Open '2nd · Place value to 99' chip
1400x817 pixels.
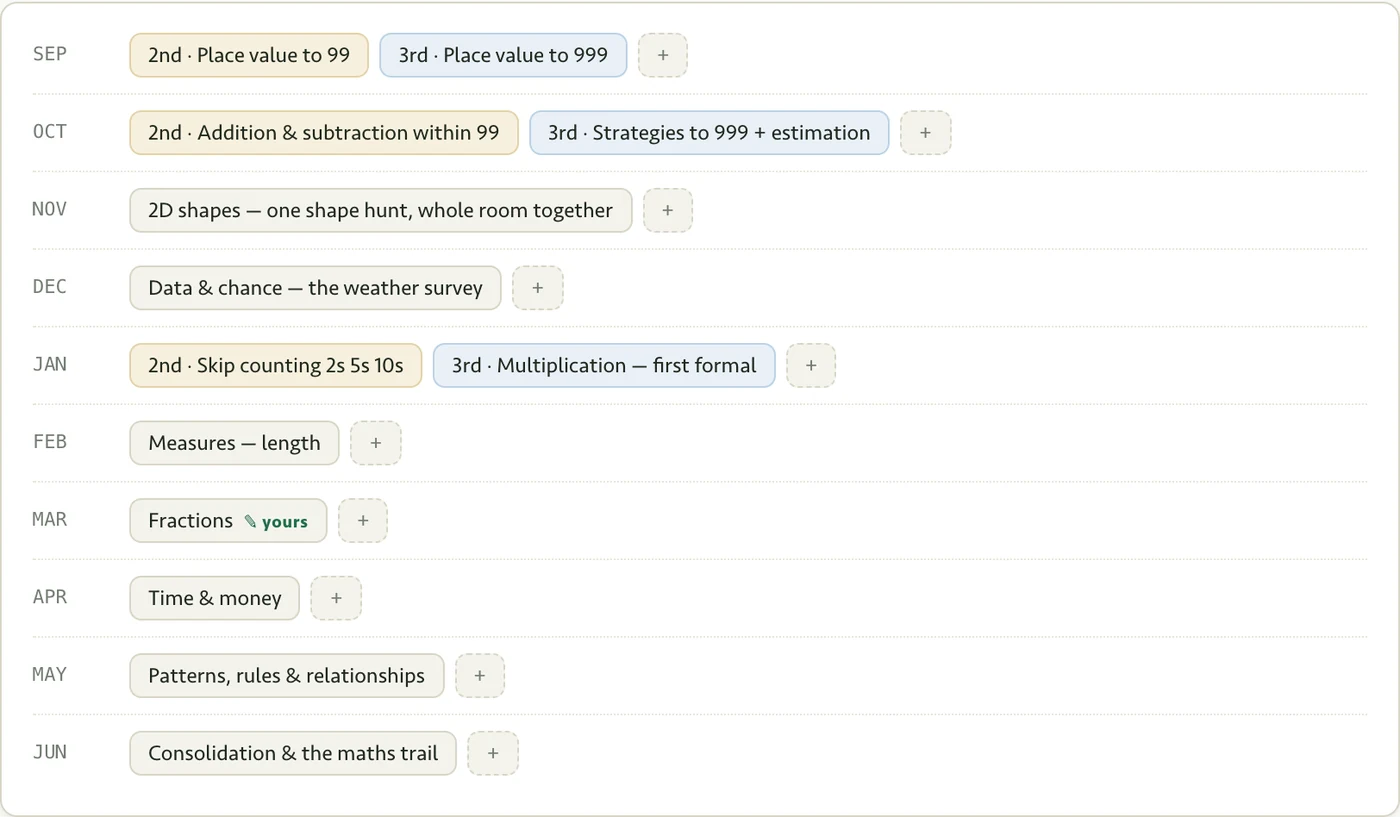pos(249,55)
